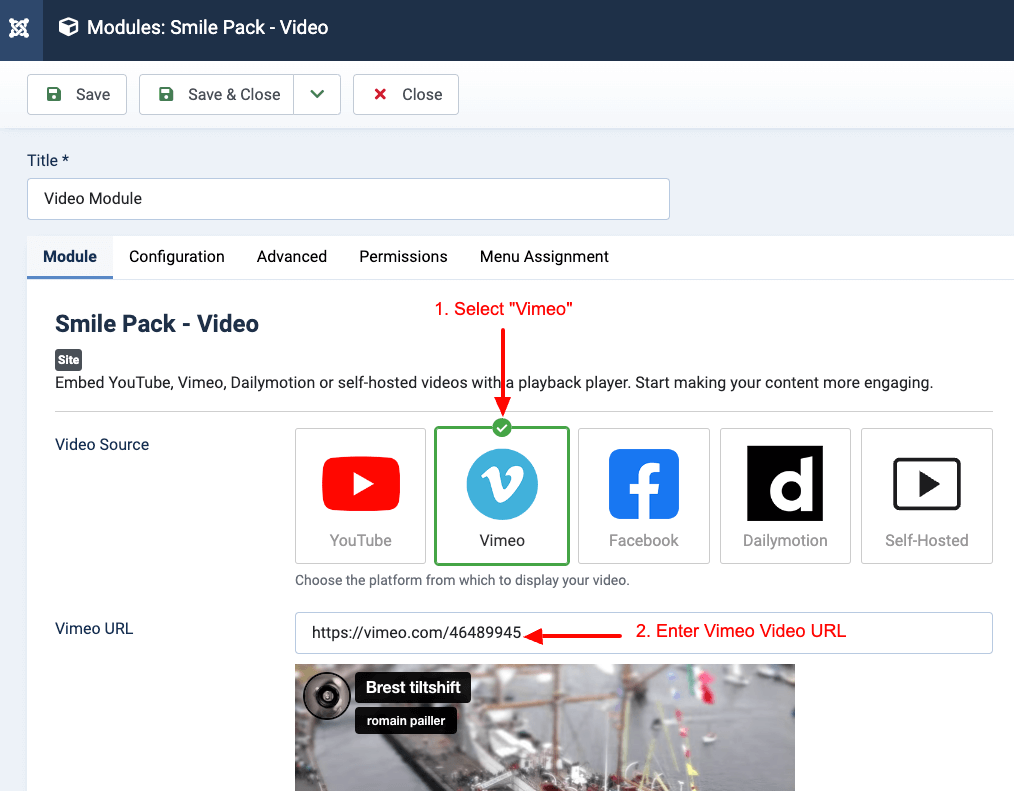
Task: Select YouTube as video source
Action: 360,496
